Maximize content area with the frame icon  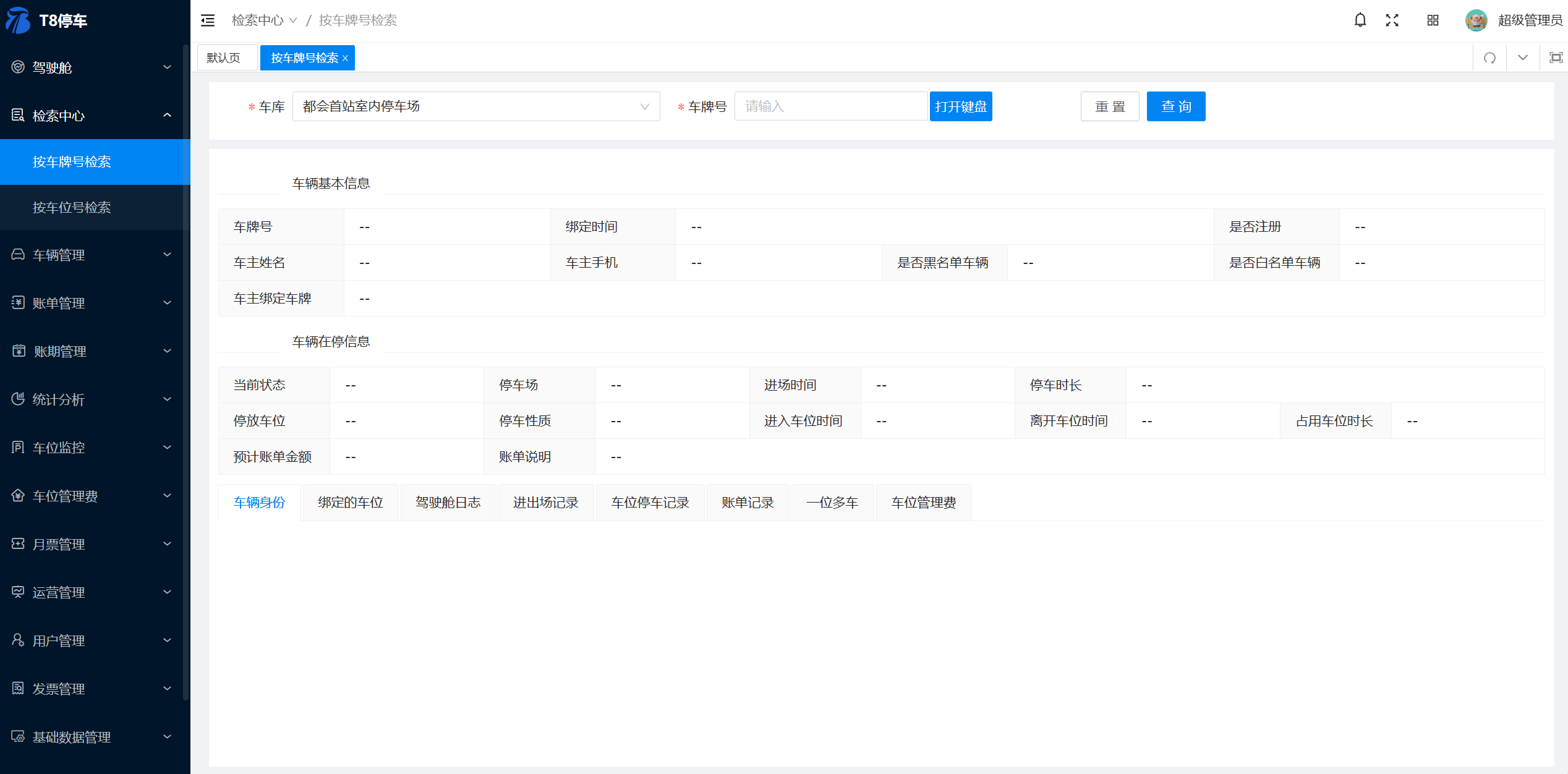(x=1556, y=58)
